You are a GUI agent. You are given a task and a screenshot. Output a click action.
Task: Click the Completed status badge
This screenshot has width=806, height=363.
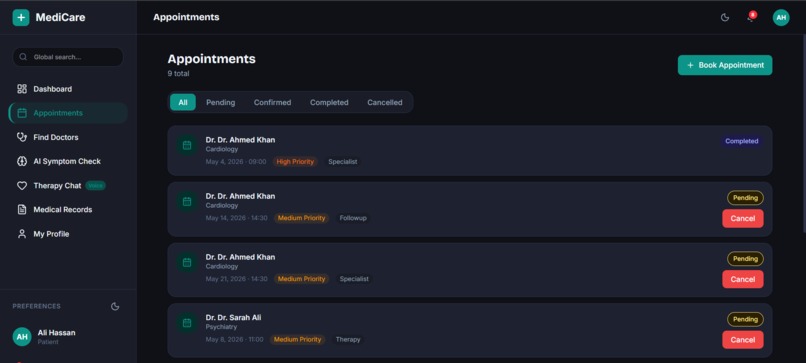[742, 141]
